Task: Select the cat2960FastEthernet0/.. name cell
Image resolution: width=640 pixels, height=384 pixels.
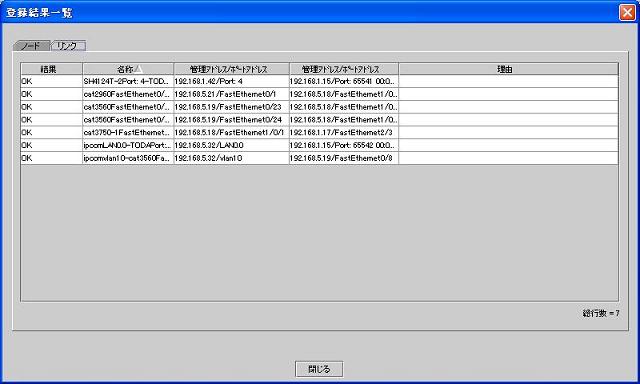Action: point(128,94)
